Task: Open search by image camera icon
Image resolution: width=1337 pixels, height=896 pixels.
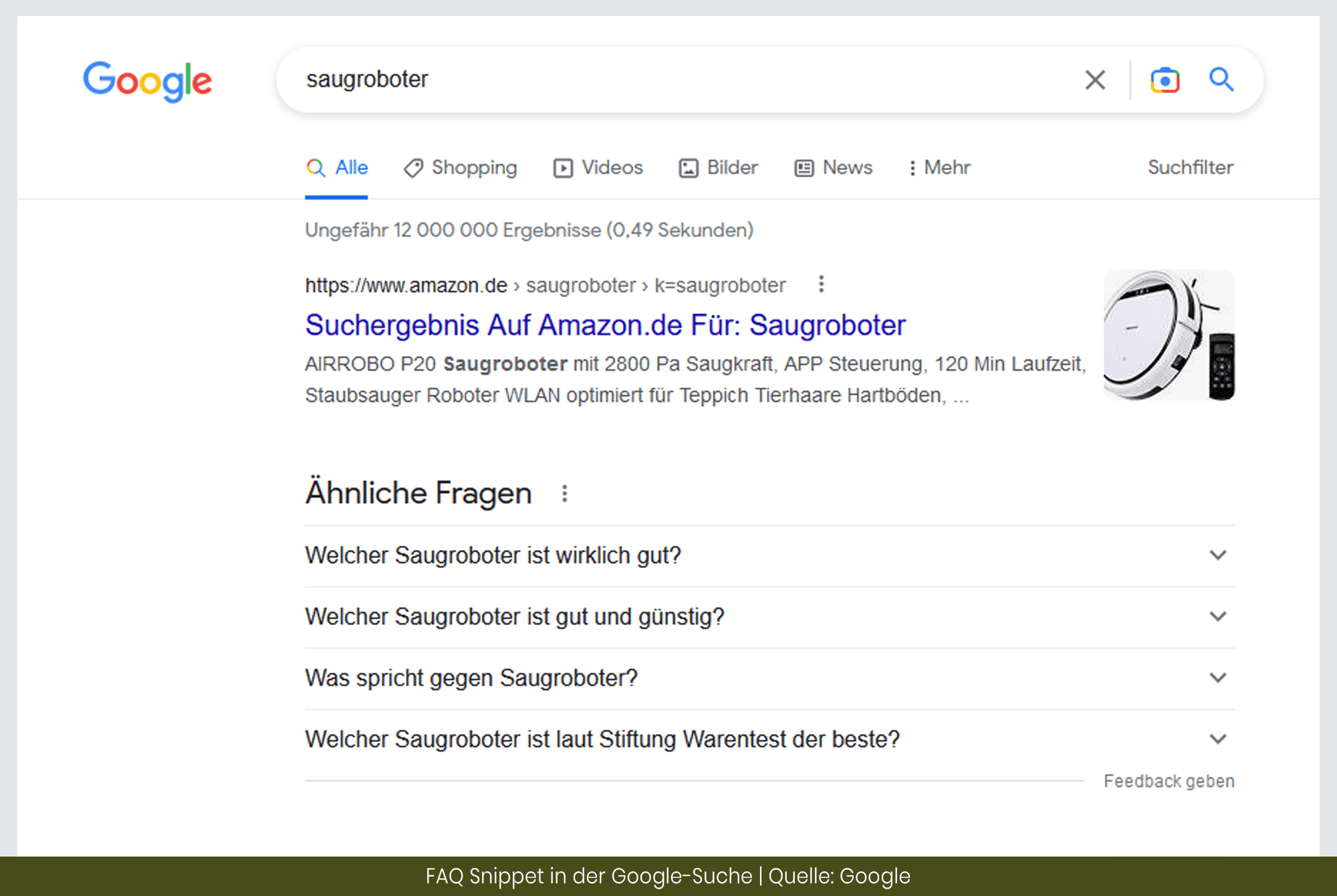Action: coord(1165,80)
